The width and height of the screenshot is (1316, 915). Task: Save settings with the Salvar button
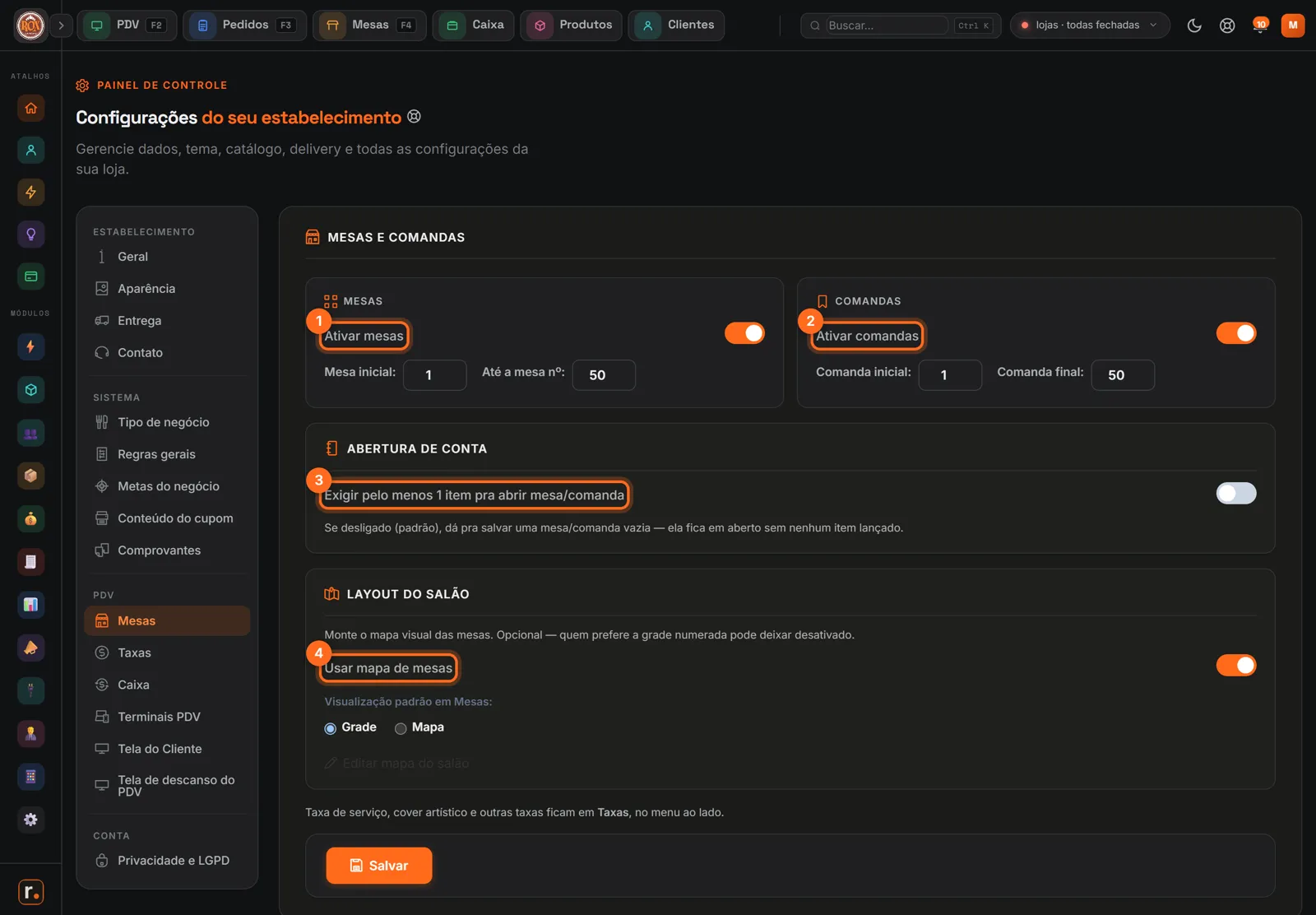[379, 866]
